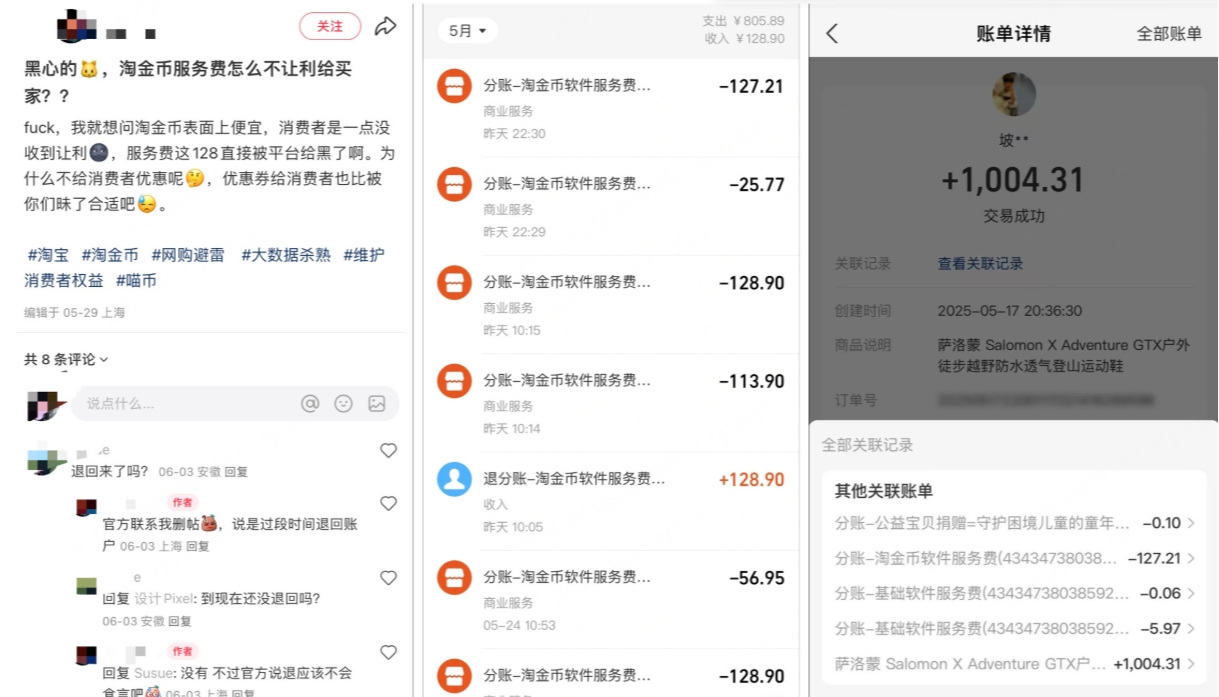Tap the payee avatar above 坡**
The width and height of the screenshot is (1219, 697).
point(1013,94)
